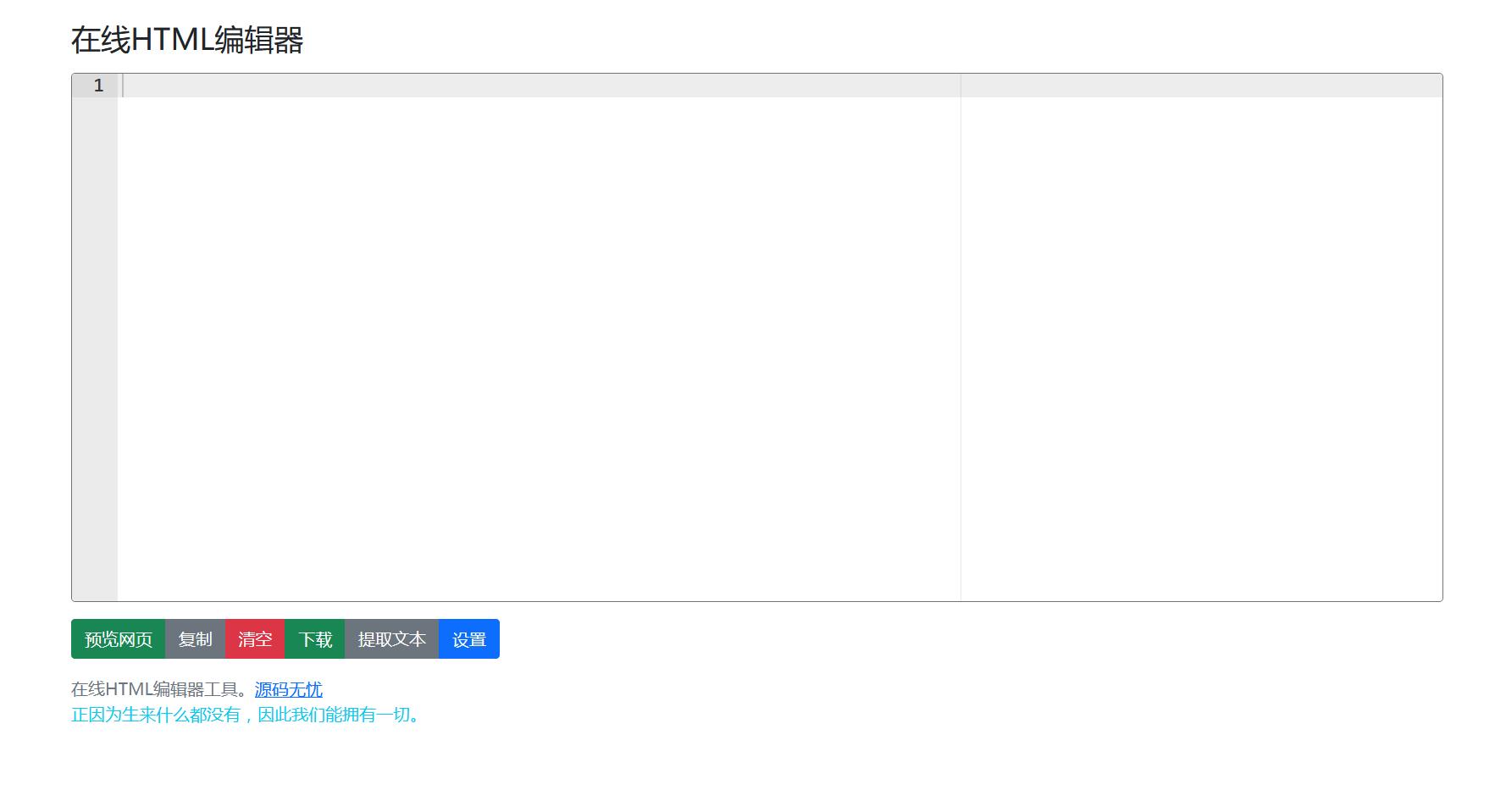Click line number 1 in the gutter
Viewport: 1506px width, 812px height.
[x=98, y=85]
